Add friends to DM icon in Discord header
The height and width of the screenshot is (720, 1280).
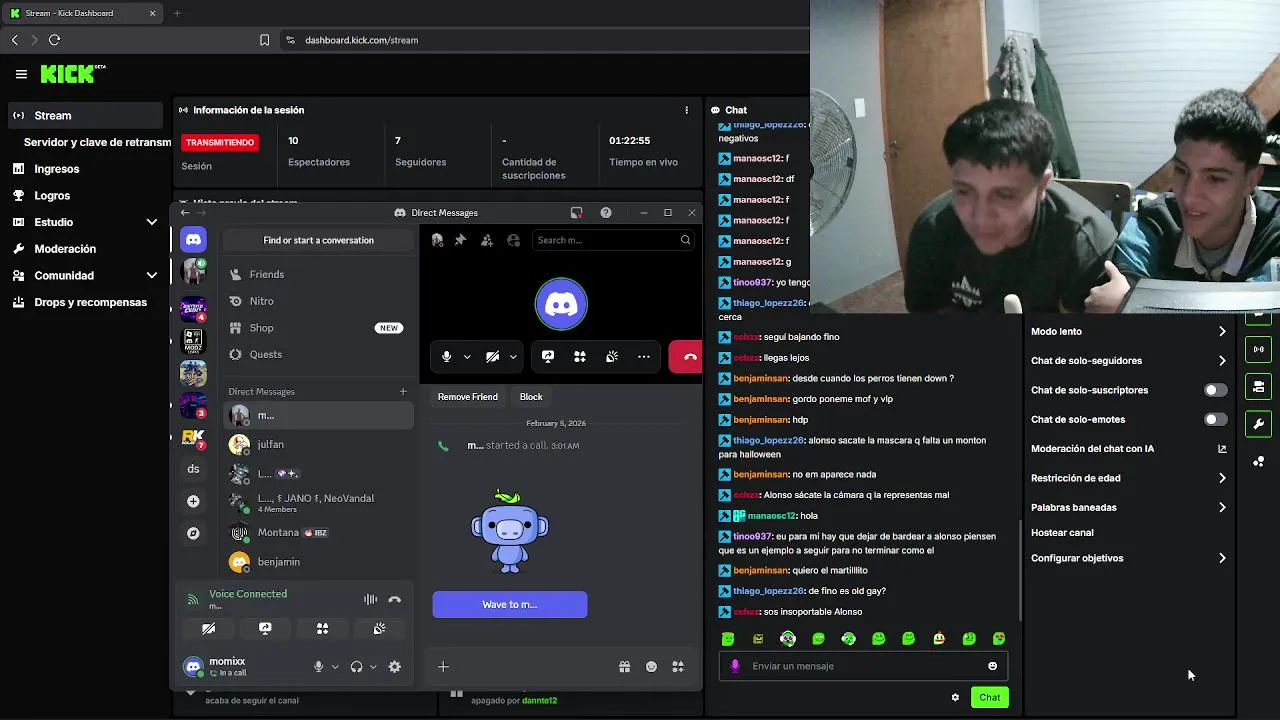pyautogui.click(x=487, y=240)
